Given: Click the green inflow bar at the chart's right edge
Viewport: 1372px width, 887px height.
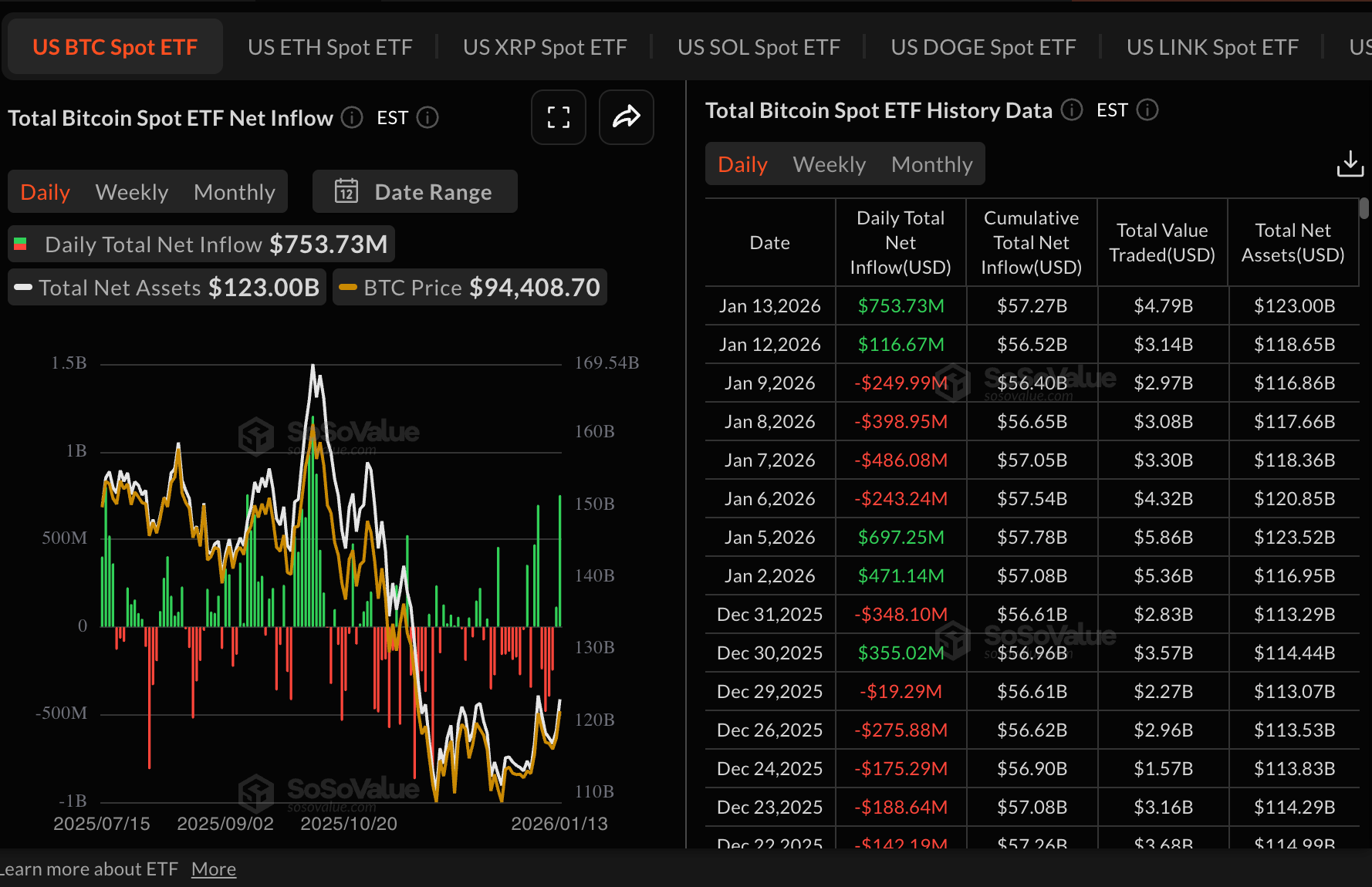Looking at the screenshot, I should click(561, 559).
